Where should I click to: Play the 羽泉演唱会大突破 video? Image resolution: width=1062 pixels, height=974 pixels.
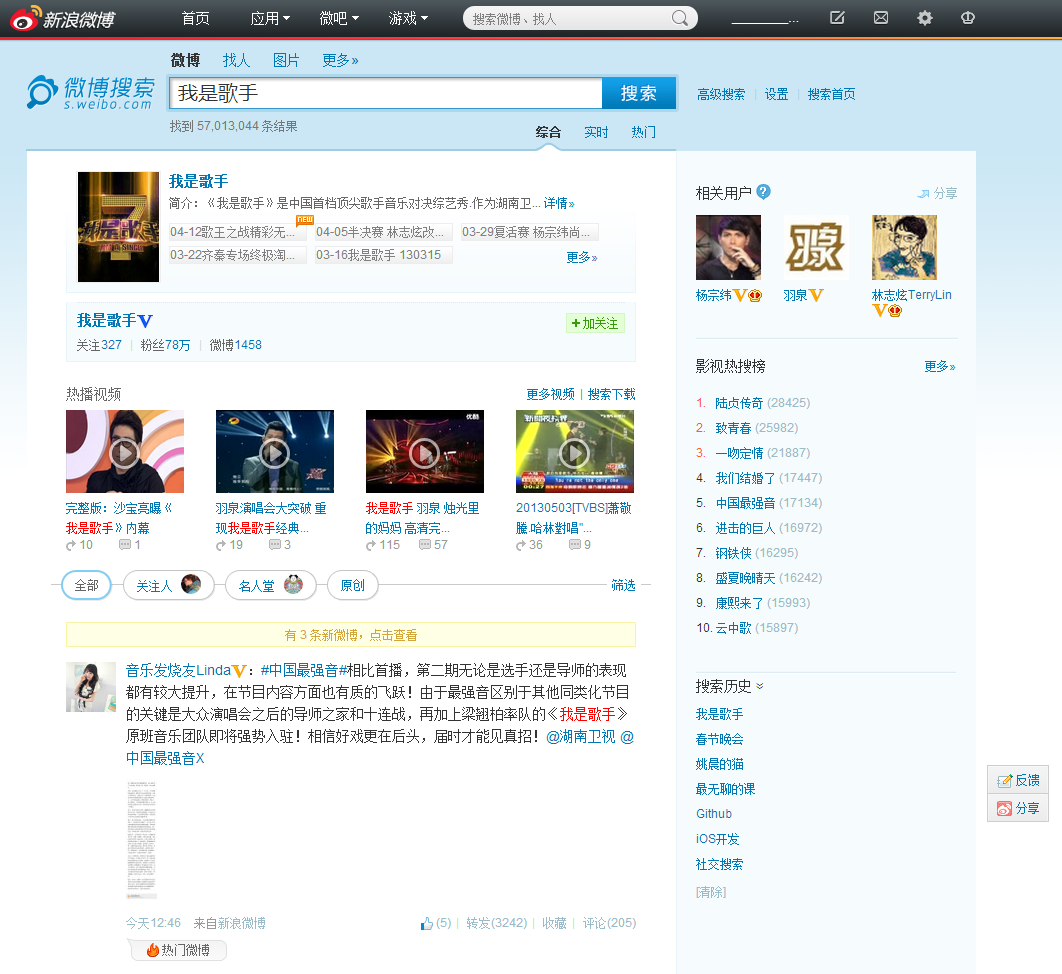click(x=274, y=452)
